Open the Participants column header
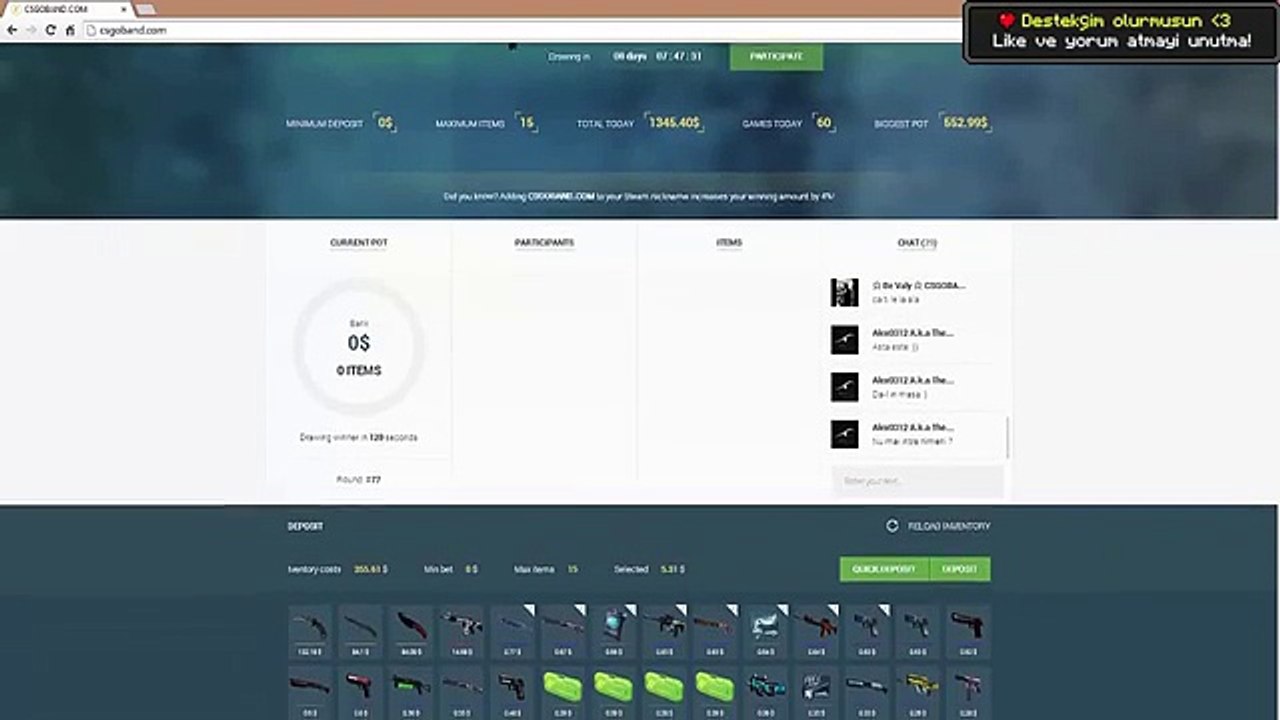The image size is (1280, 720). pyautogui.click(x=544, y=243)
